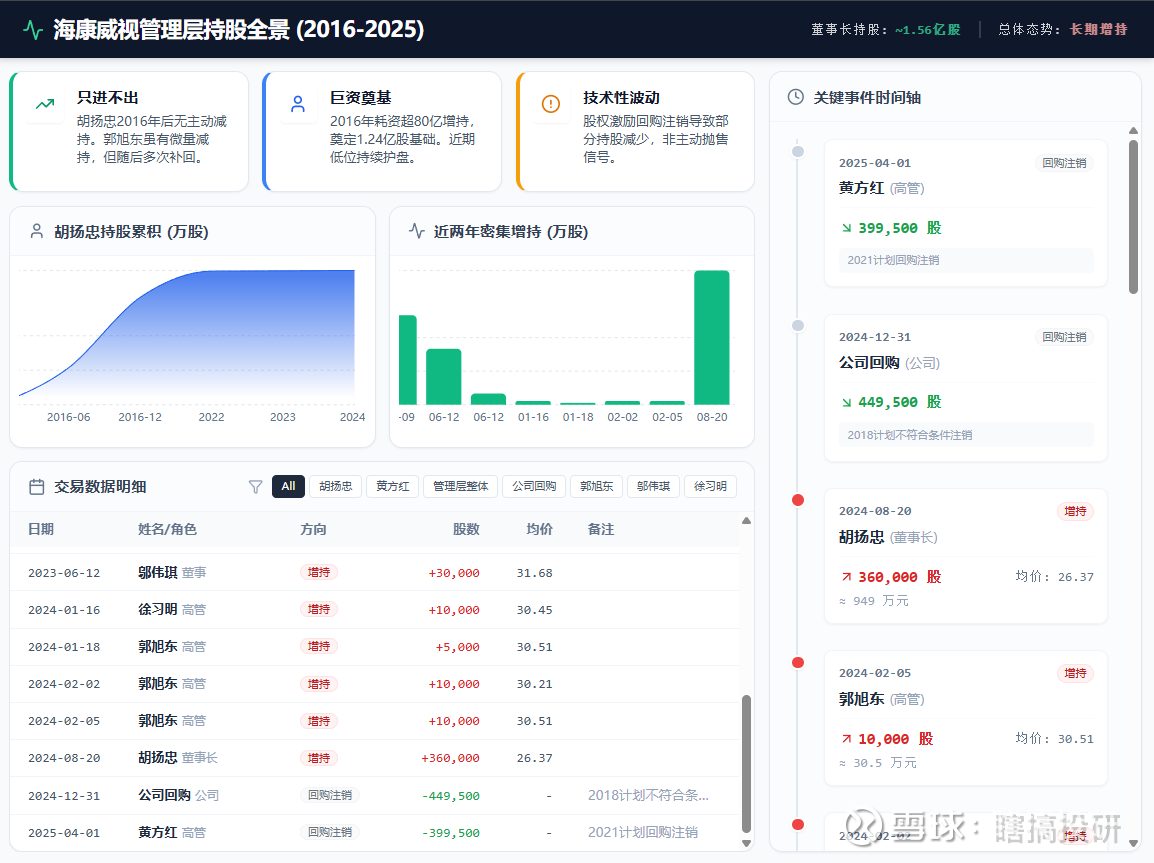Click +360,000 in the 胡扬忠 table row

point(450,758)
